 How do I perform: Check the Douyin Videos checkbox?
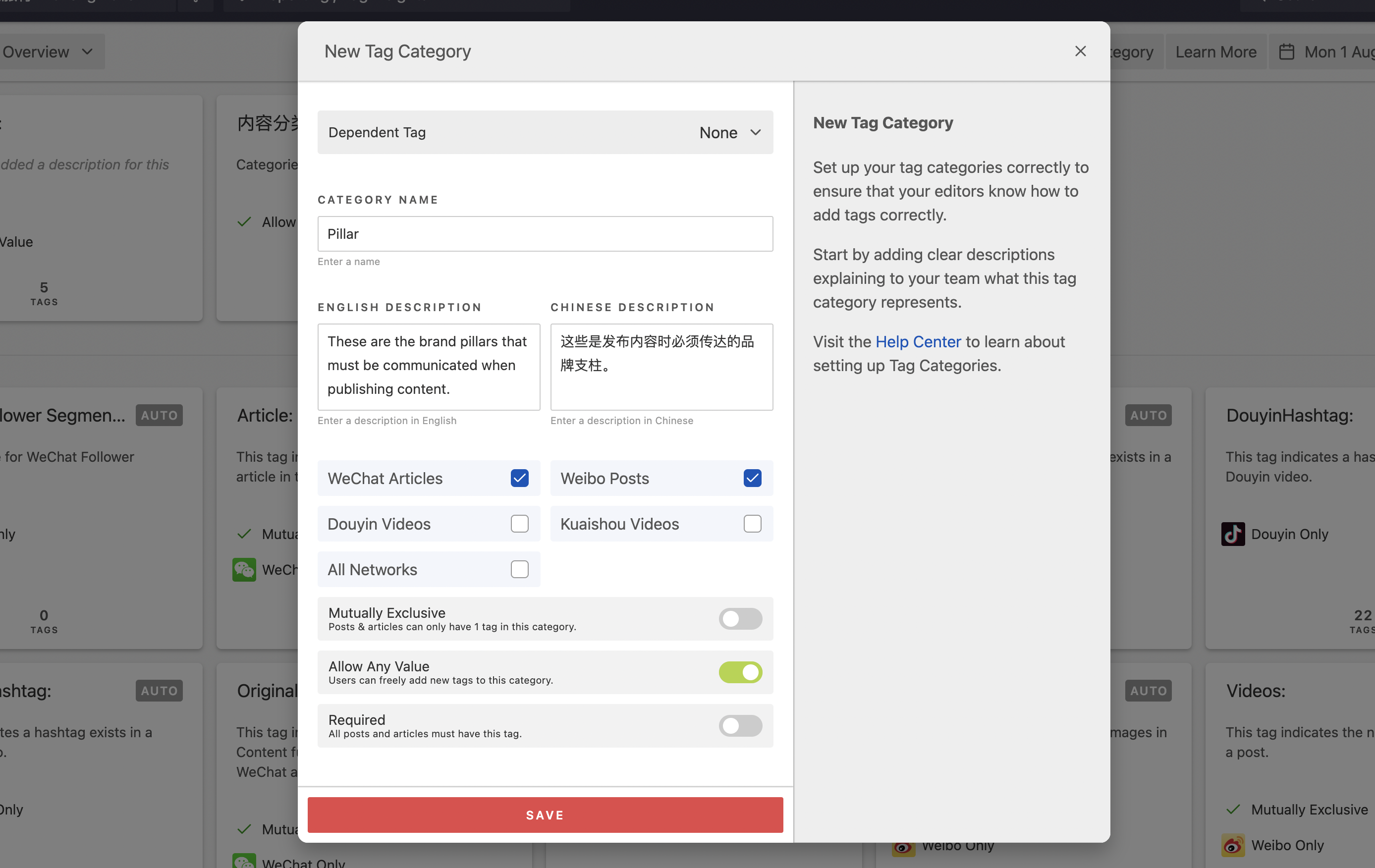coord(519,524)
